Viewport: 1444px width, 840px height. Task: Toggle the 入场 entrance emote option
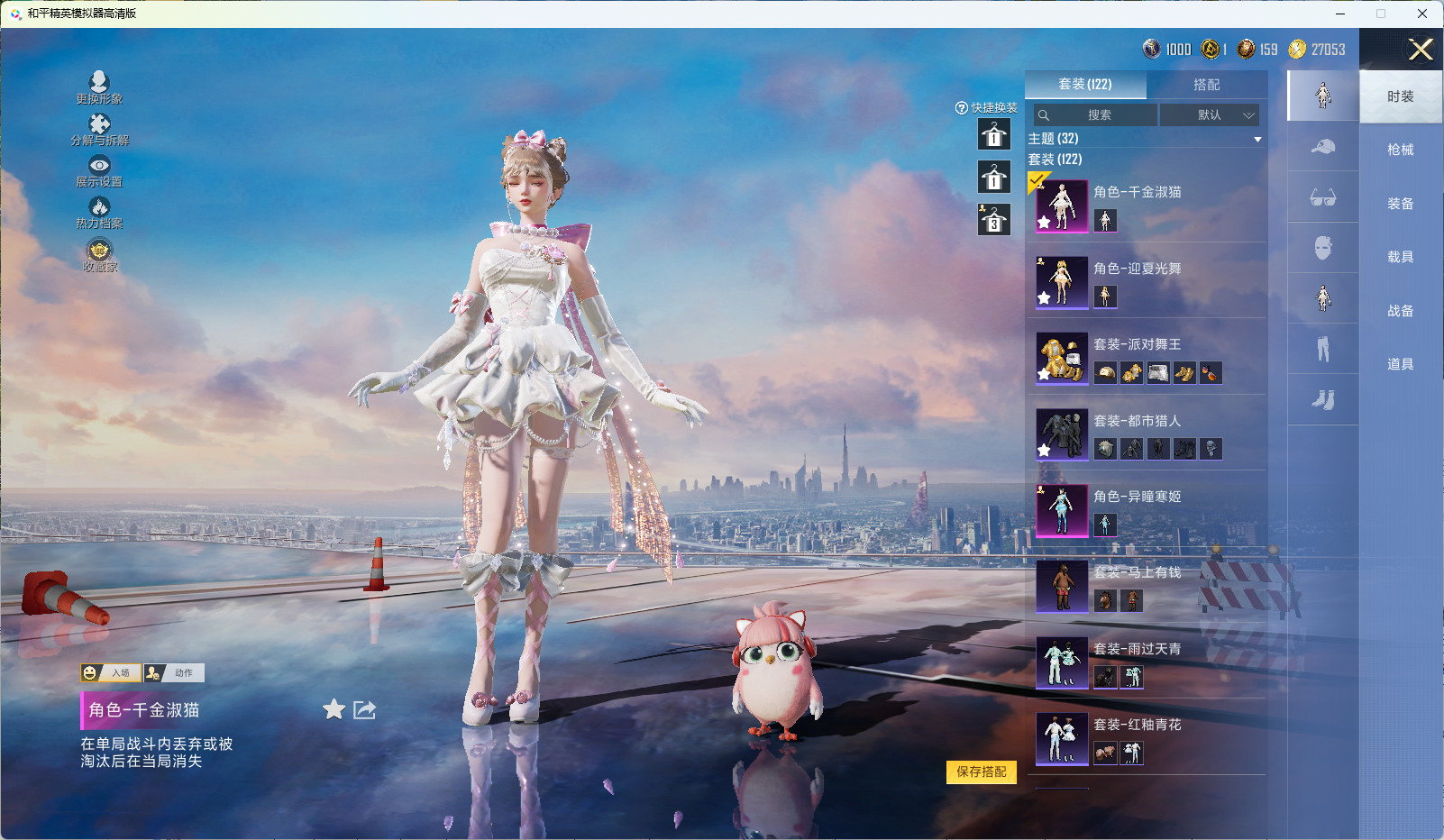(x=111, y=673)
